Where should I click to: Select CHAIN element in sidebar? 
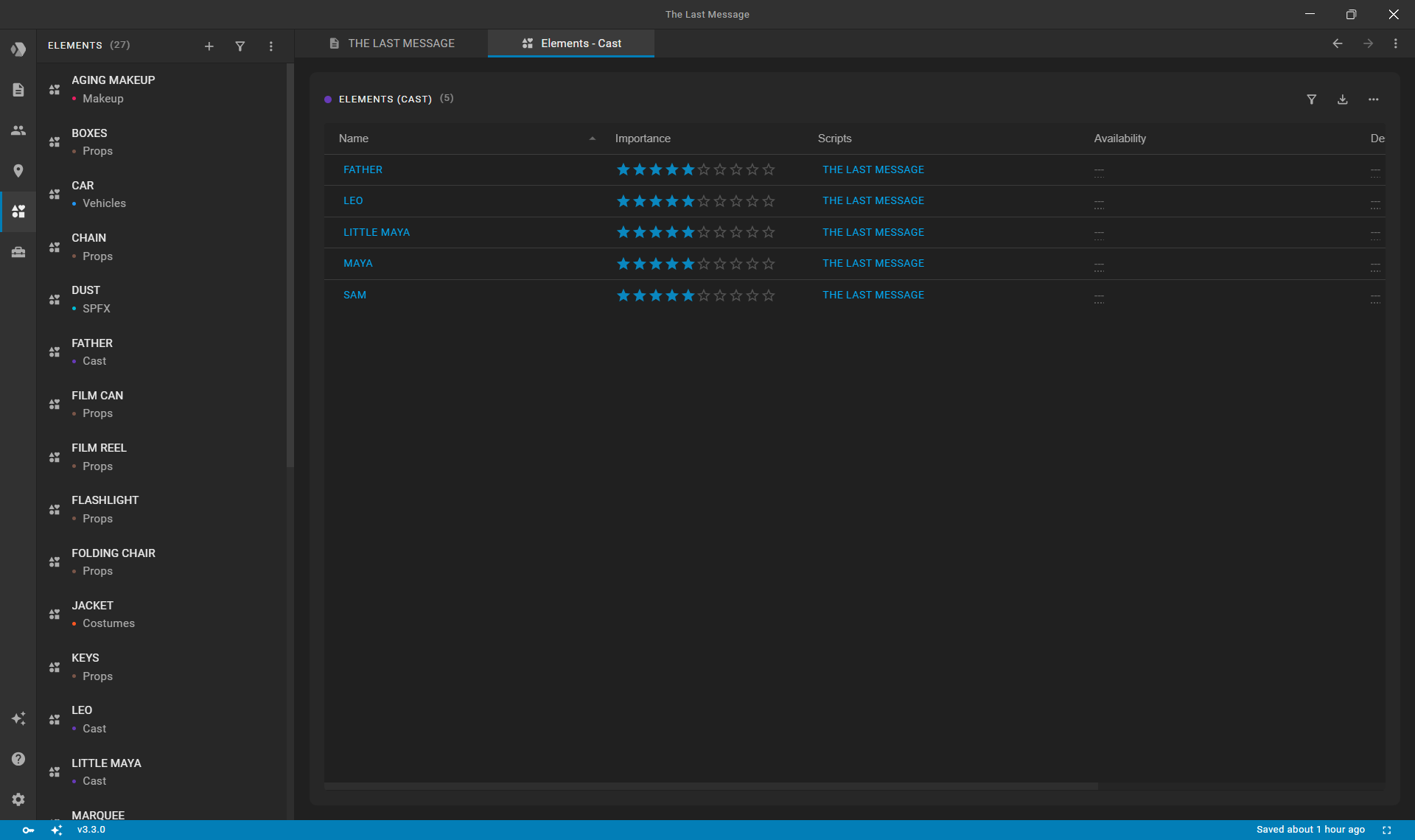(x=161, y=248)
